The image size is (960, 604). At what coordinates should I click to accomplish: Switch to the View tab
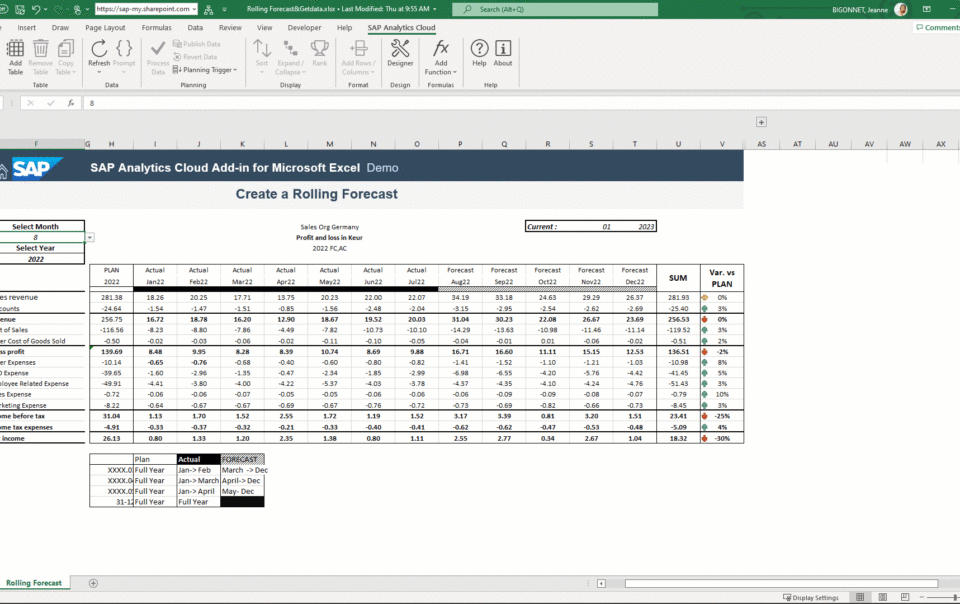(x=264, y=28)
